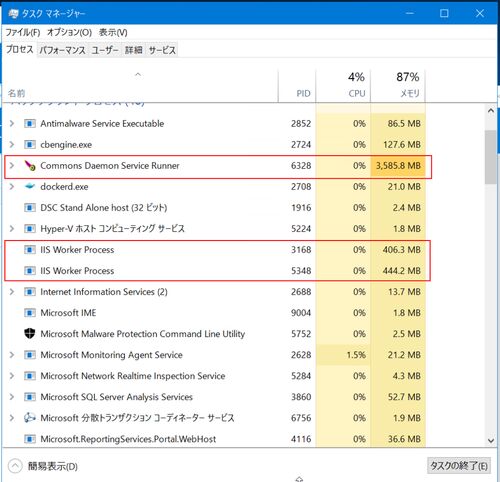Image resolution: width=500 pixels, height=482 pixels.
Task: Click the Task Manager title bar icon
Action: click(x=13, y=14)
